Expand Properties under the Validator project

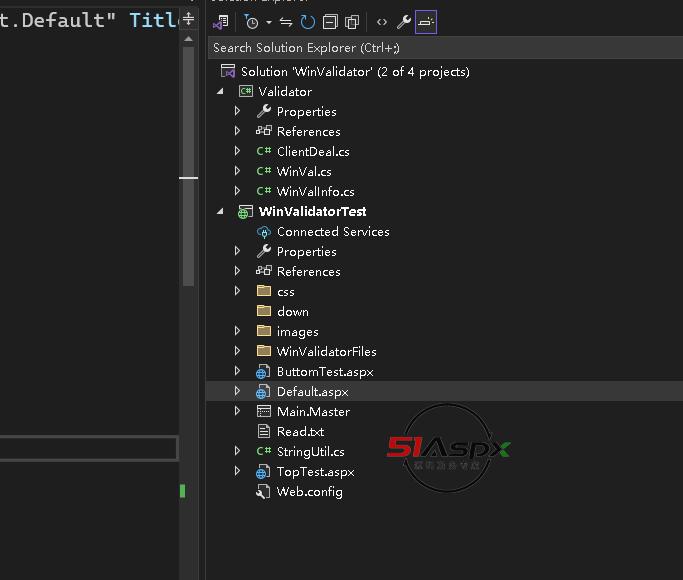point(237,111)
